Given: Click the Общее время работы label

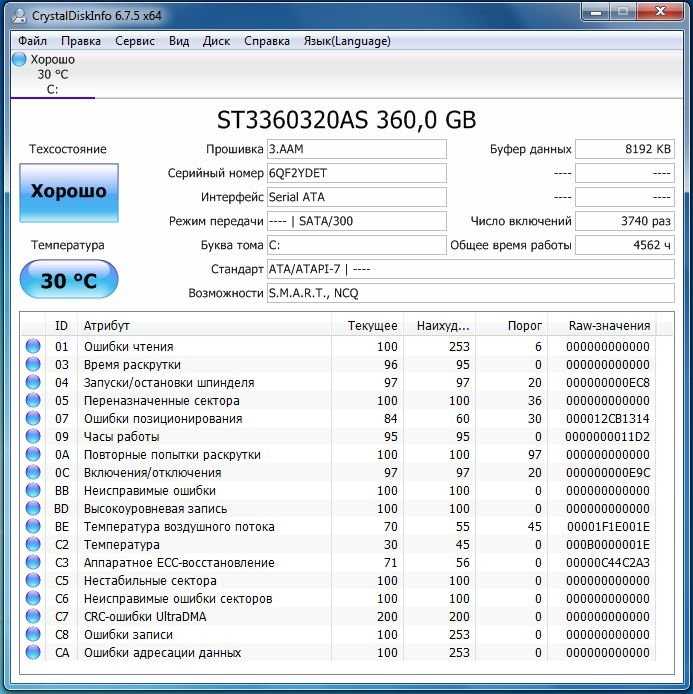Looking at the screenshot, I should (x=511, y=245).
